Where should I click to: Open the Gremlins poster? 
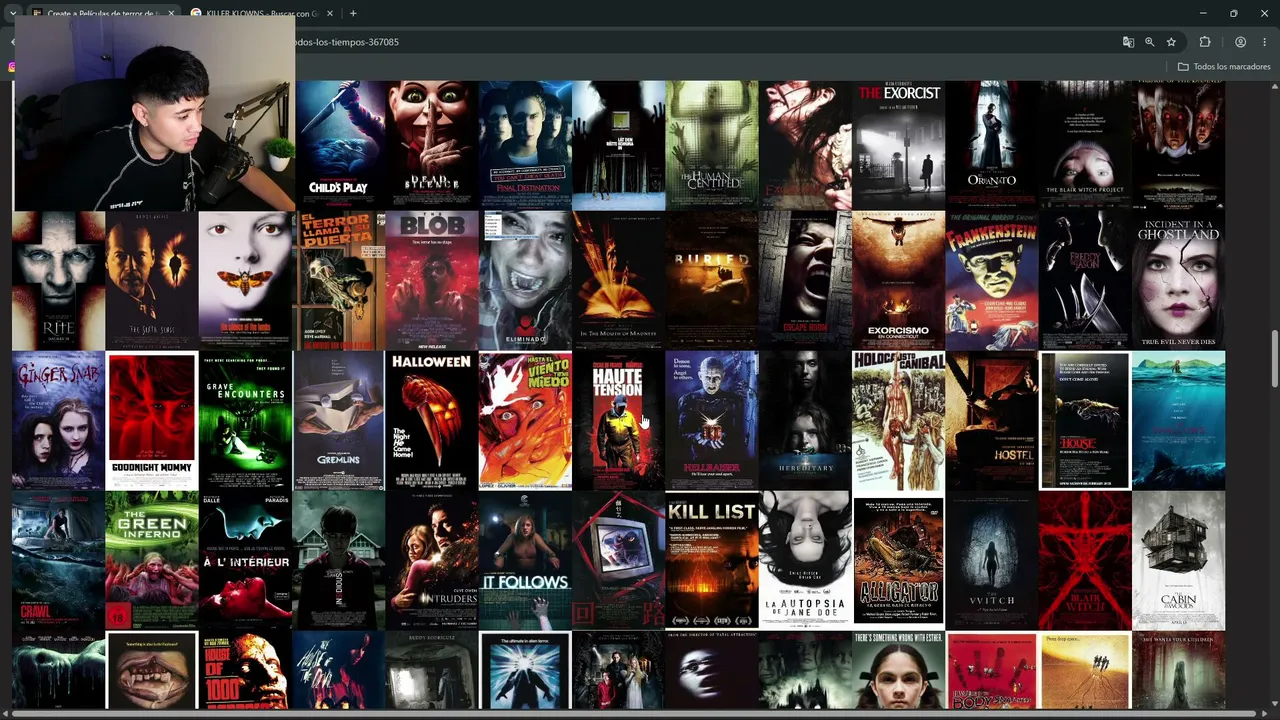coord(338,421)
